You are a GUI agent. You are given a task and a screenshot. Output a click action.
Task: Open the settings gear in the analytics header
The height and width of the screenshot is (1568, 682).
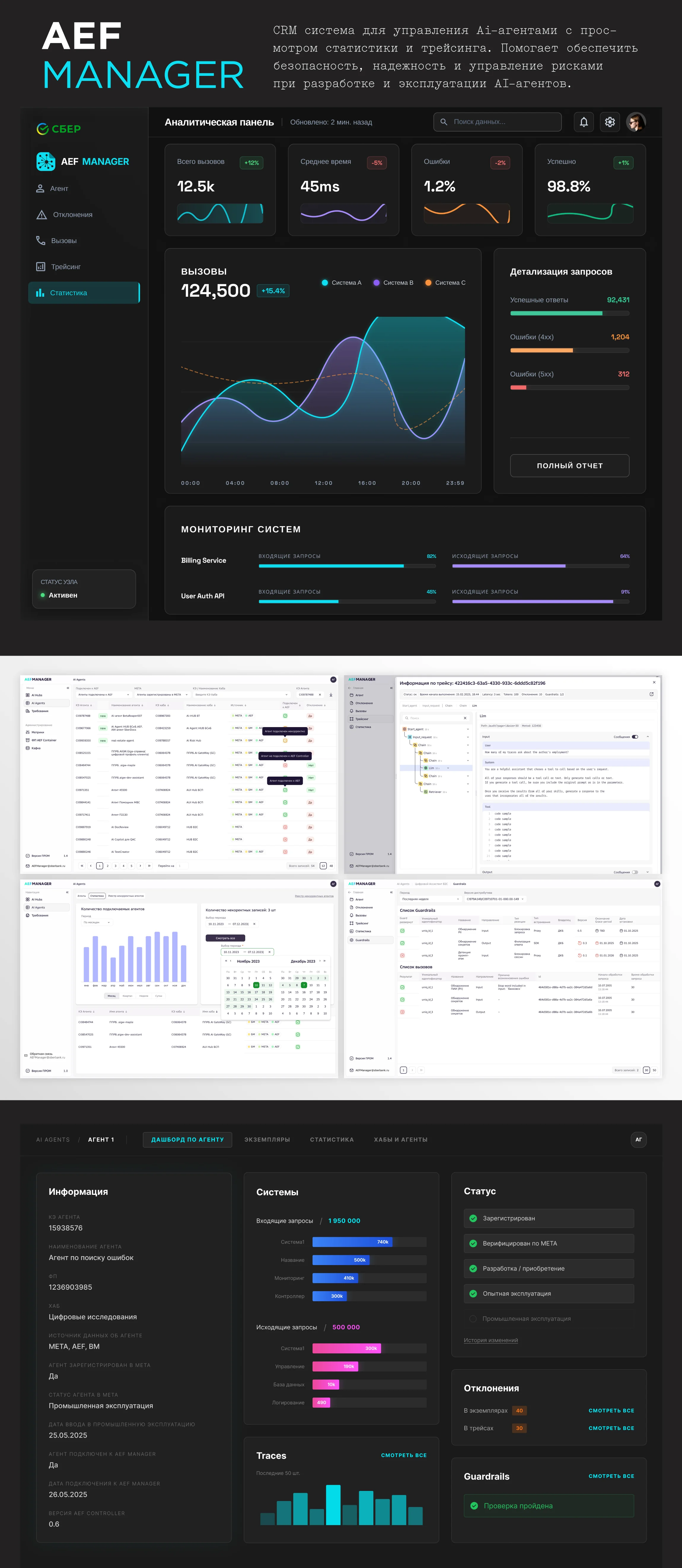click(x=610, y=122)
